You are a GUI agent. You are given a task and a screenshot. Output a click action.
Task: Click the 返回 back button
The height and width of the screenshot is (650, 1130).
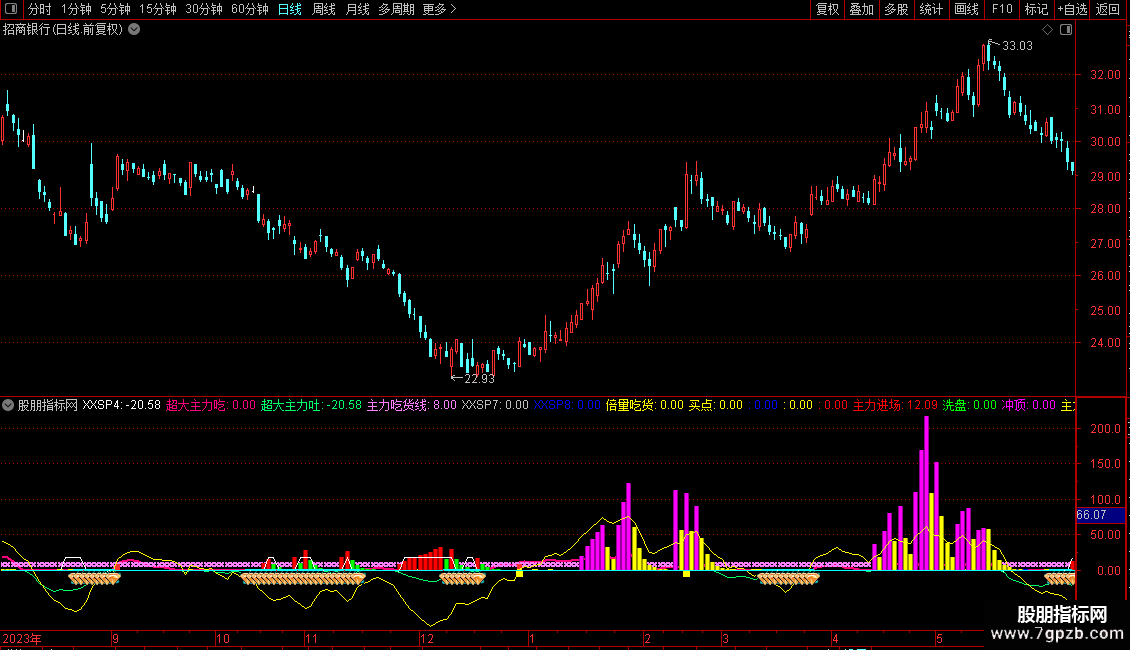[1108, 10]
